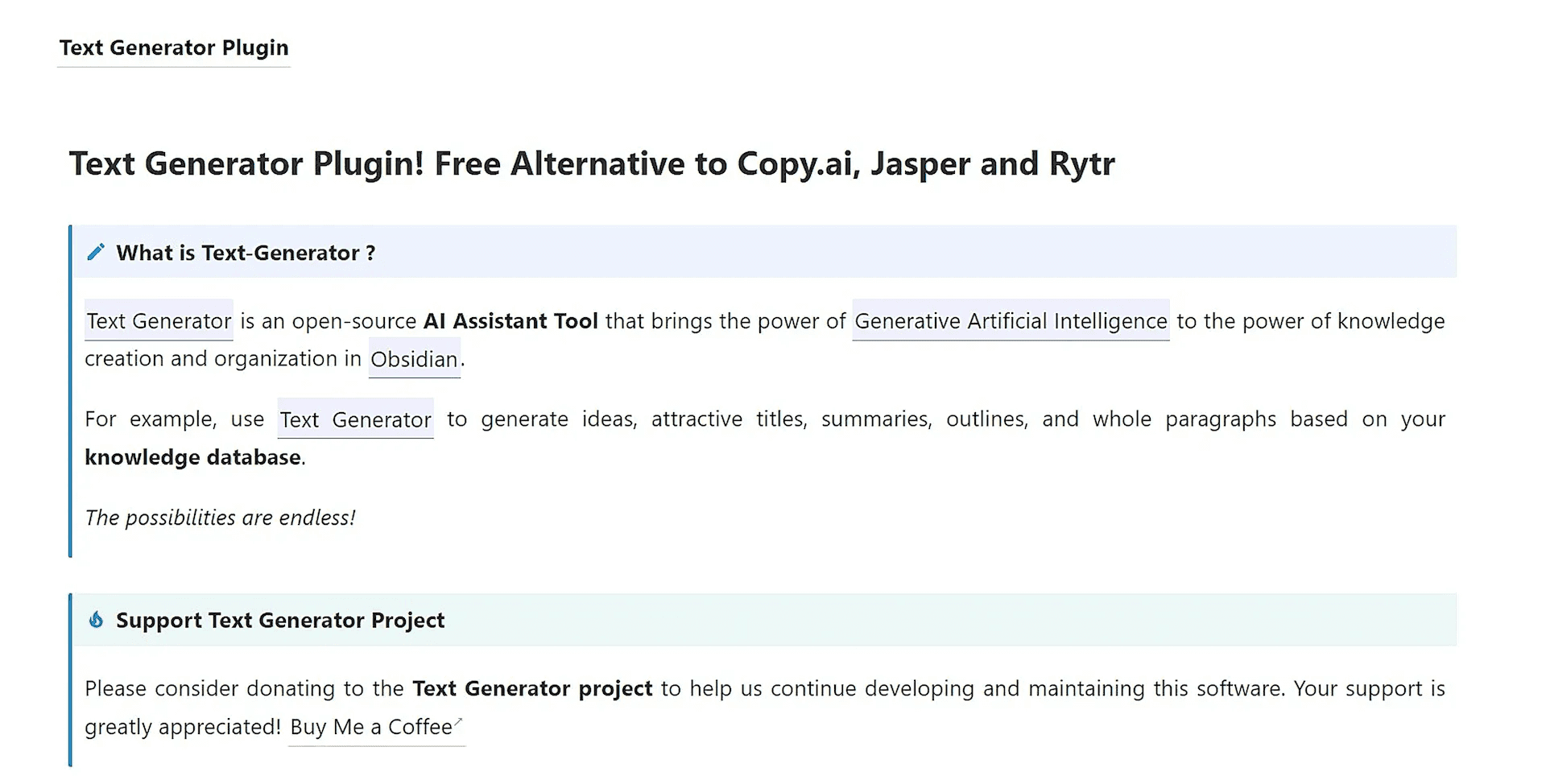The width and height of the screenshot is (1546, 784).
Task: Collapse the "Support Text Generator Project" callout title
Action: coord(280,621)
